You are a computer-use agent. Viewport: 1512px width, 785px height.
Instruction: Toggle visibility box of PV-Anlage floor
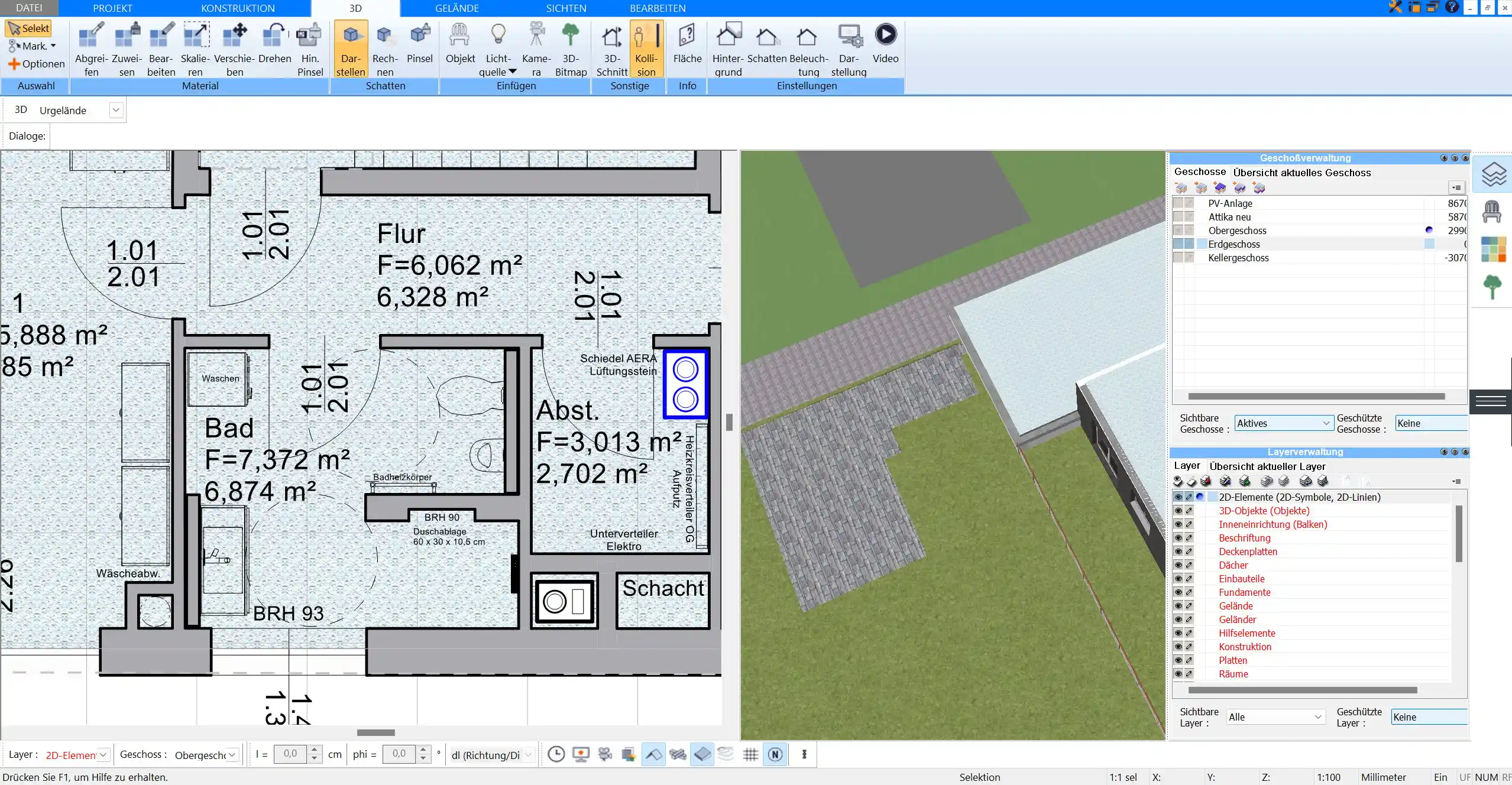(1178, 203)
